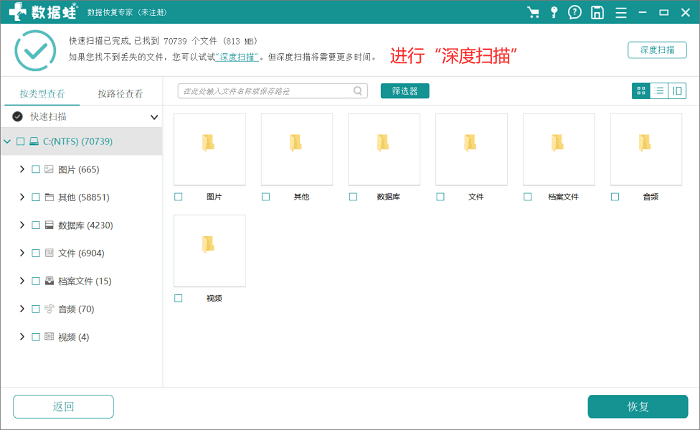Click the C: drive disk icon
700x430 pixels.
coord(34,142)
